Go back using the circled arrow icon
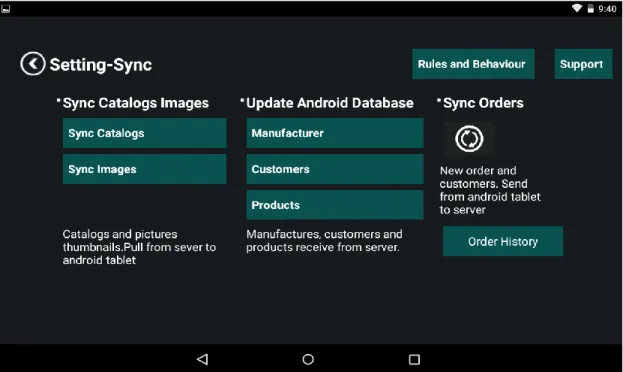 (x=33, y=64)
